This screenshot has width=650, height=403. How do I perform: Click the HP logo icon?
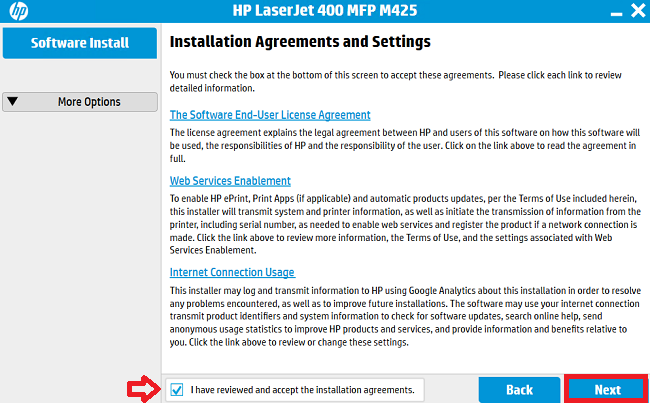(x=19, y=11)
